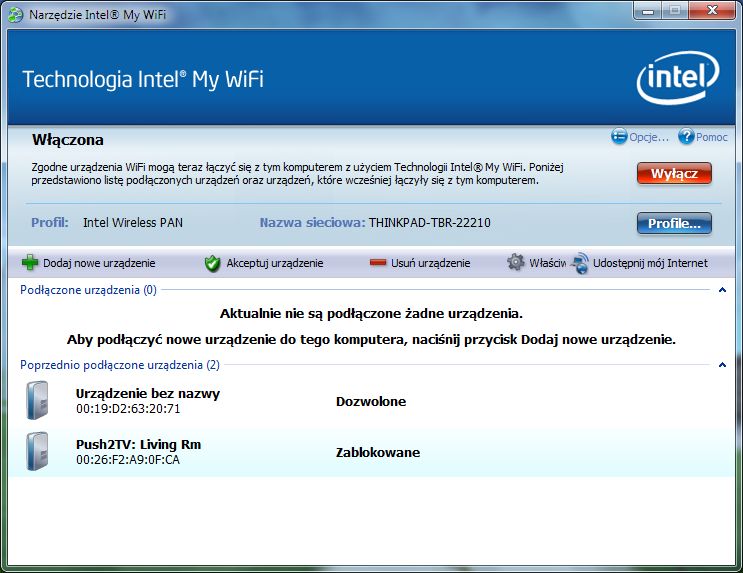Screen dimensions: 743x573
Task: Click the green plus add device icon
Action: pyautogui.click(x=30, y=262)
